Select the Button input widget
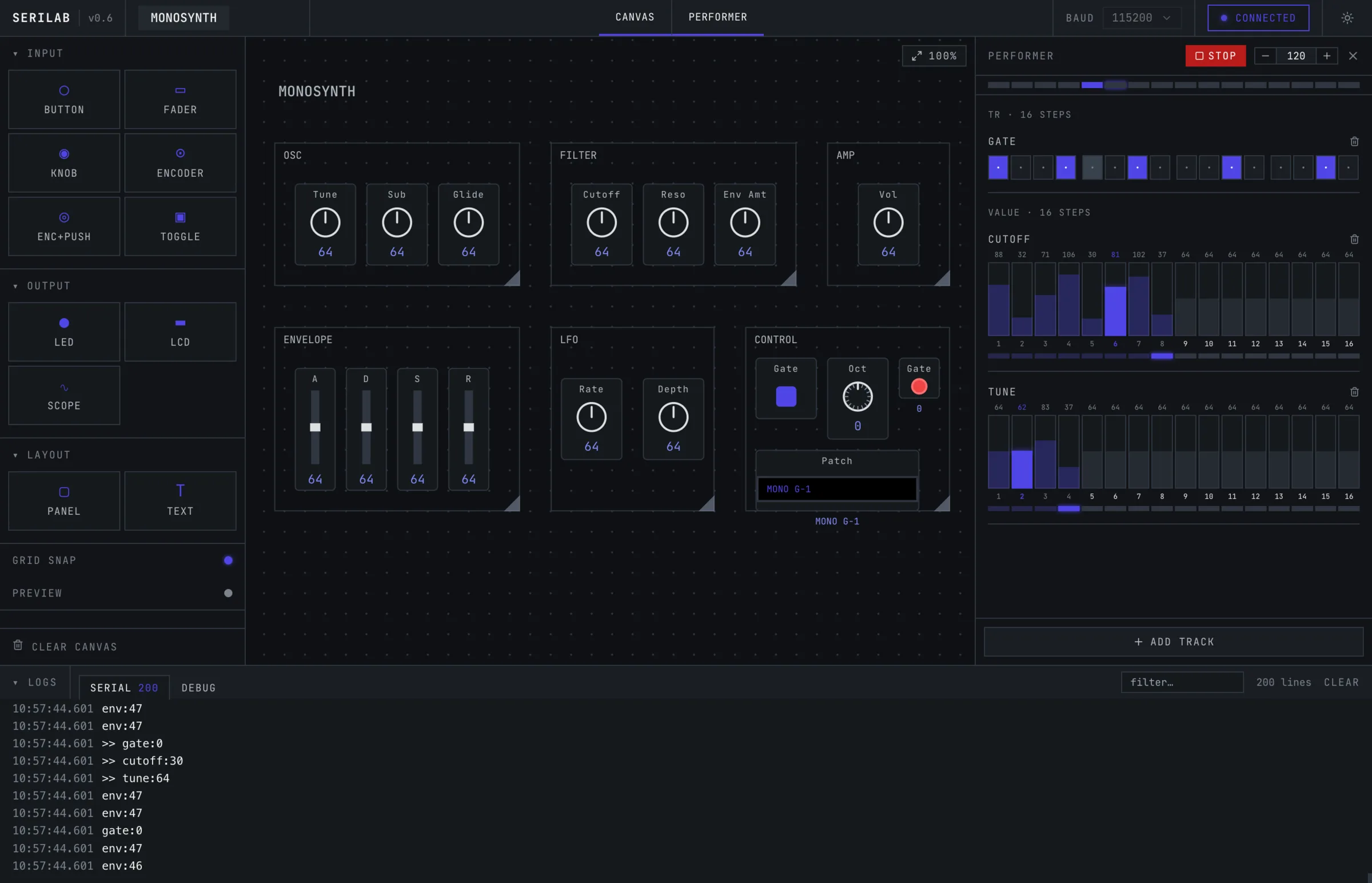This screenshot has width=1372, height=883. [64, 99]
